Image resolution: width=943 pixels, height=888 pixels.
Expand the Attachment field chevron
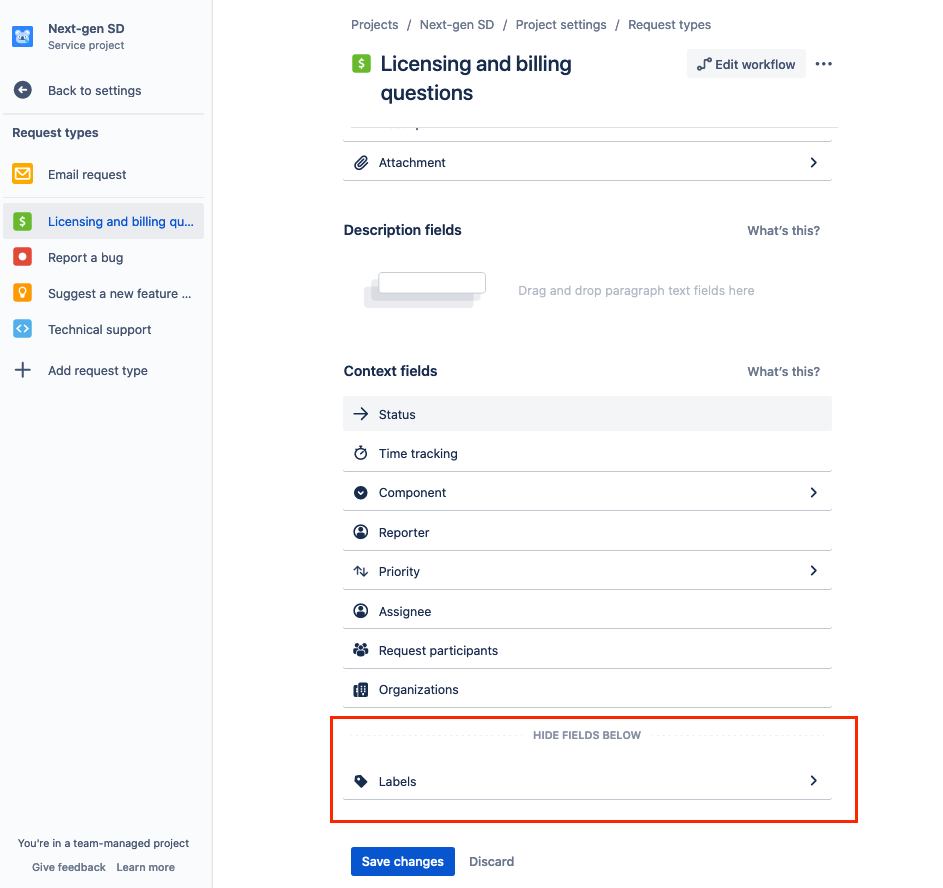(814, 162)
